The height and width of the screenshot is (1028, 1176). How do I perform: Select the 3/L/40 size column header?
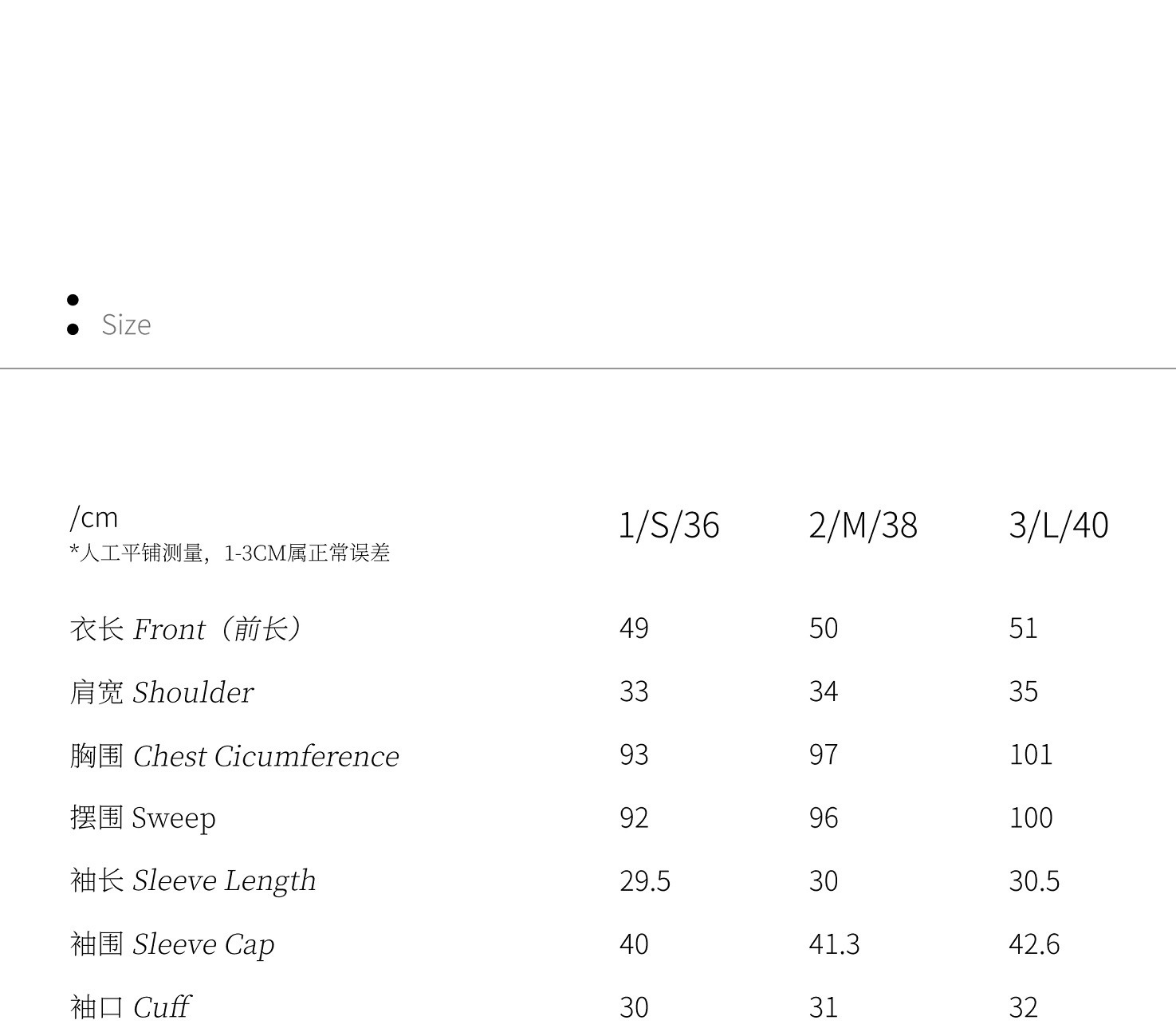(x=1058, y=526)
